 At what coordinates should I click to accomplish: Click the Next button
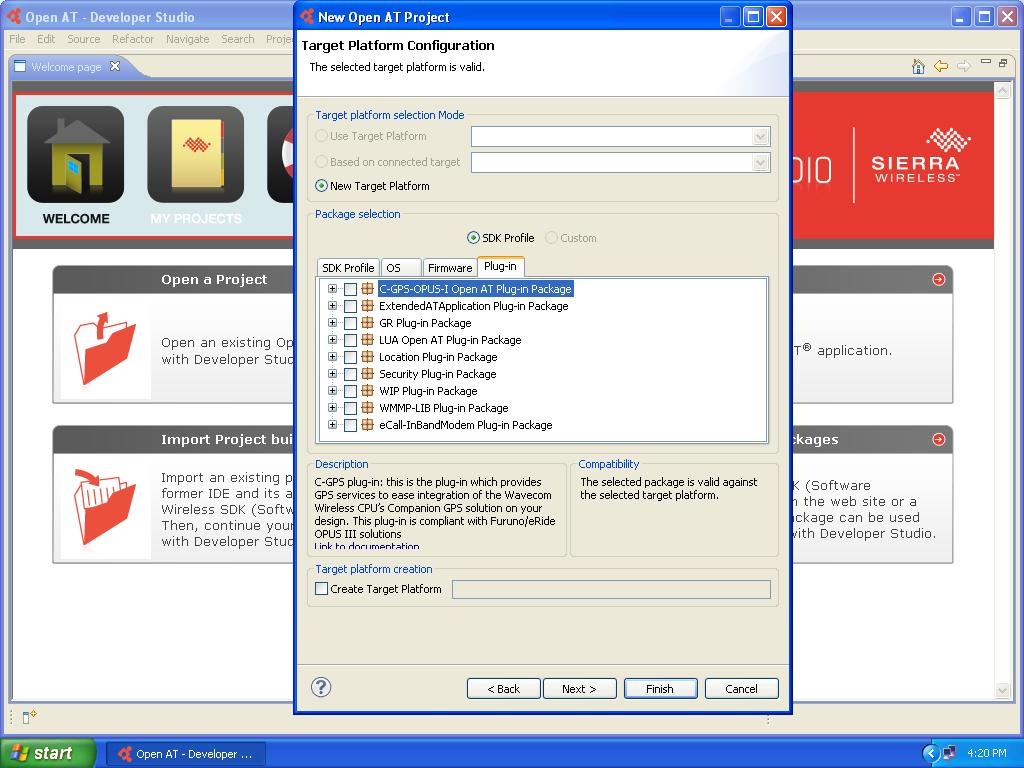(579, 688)
